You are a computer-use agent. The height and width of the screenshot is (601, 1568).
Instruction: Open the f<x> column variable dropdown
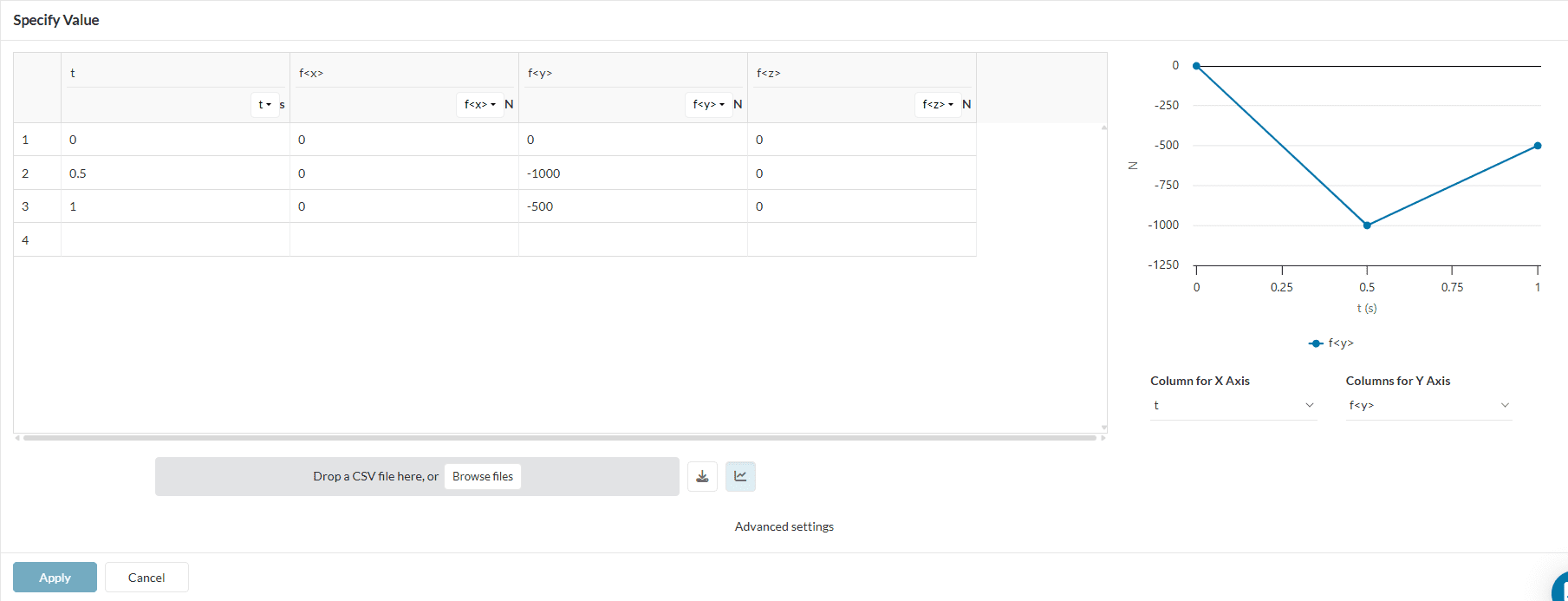click(479, 105)
